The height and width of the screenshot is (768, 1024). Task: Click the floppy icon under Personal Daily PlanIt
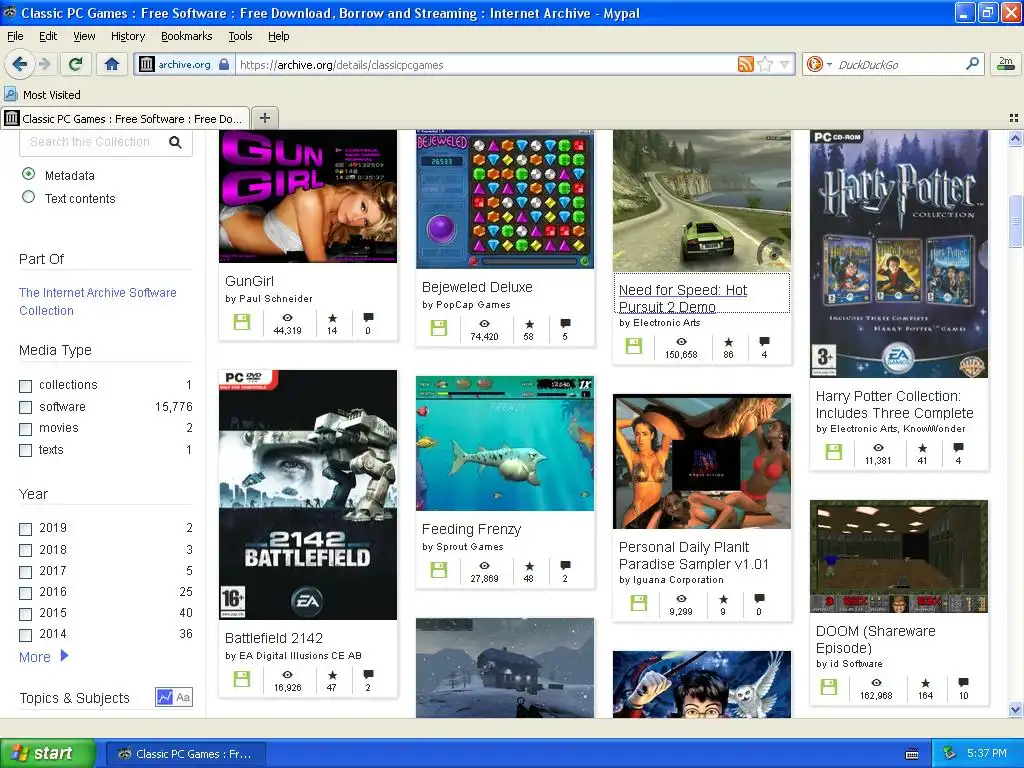639,603
